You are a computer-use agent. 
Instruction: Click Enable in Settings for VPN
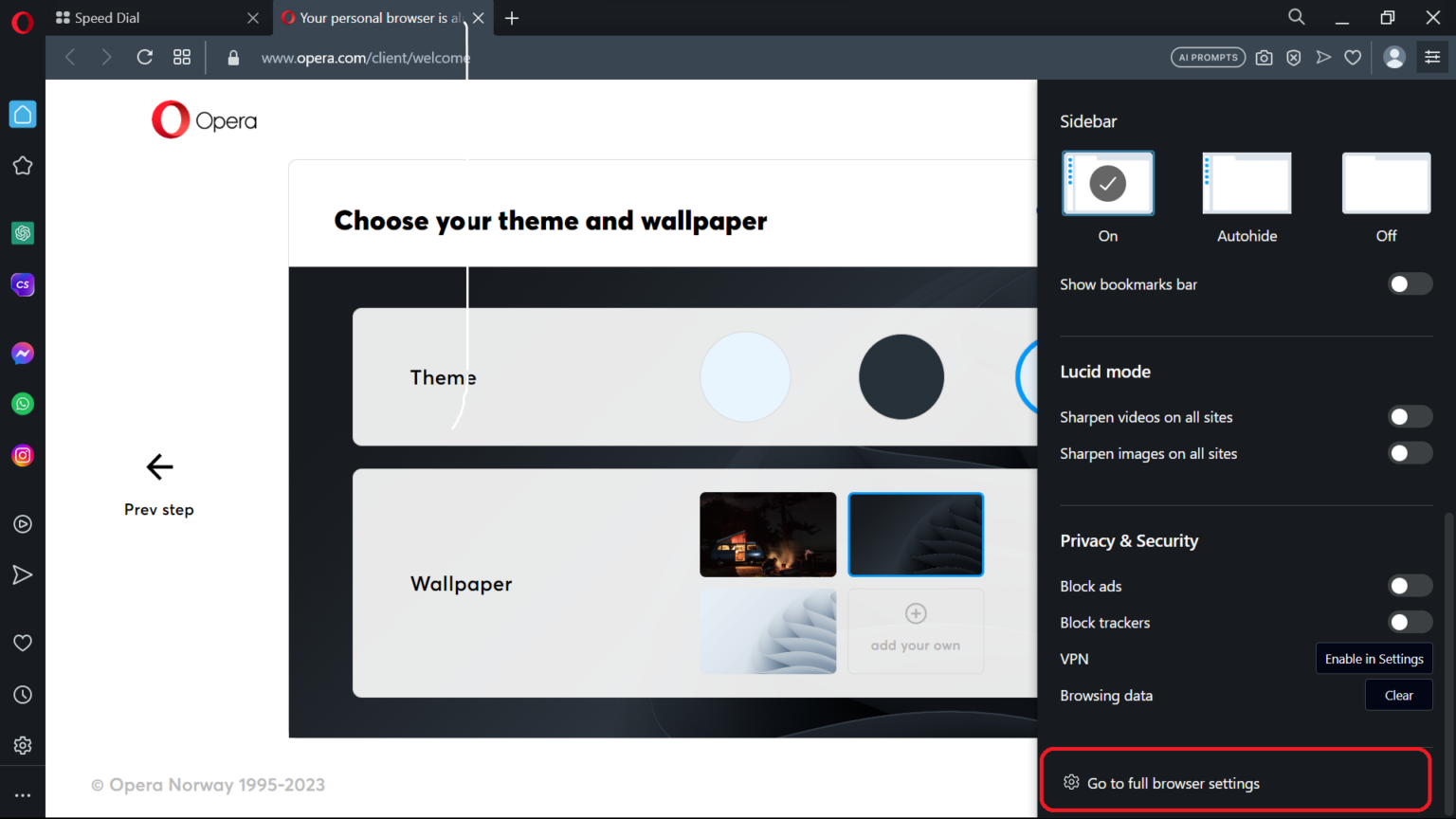tap(1374, 659)
